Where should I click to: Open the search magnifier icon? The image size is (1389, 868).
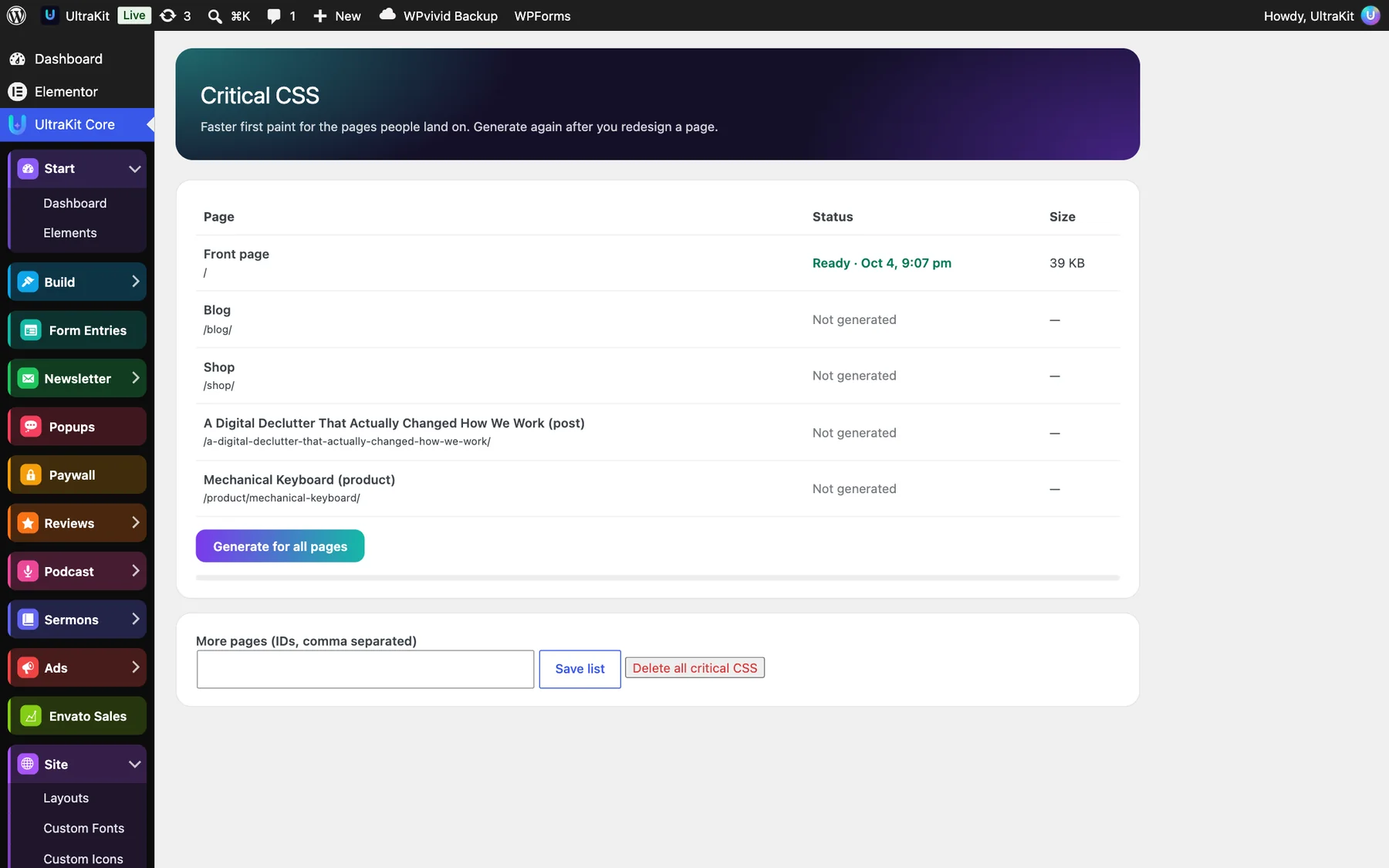click(x=215, y=16)
